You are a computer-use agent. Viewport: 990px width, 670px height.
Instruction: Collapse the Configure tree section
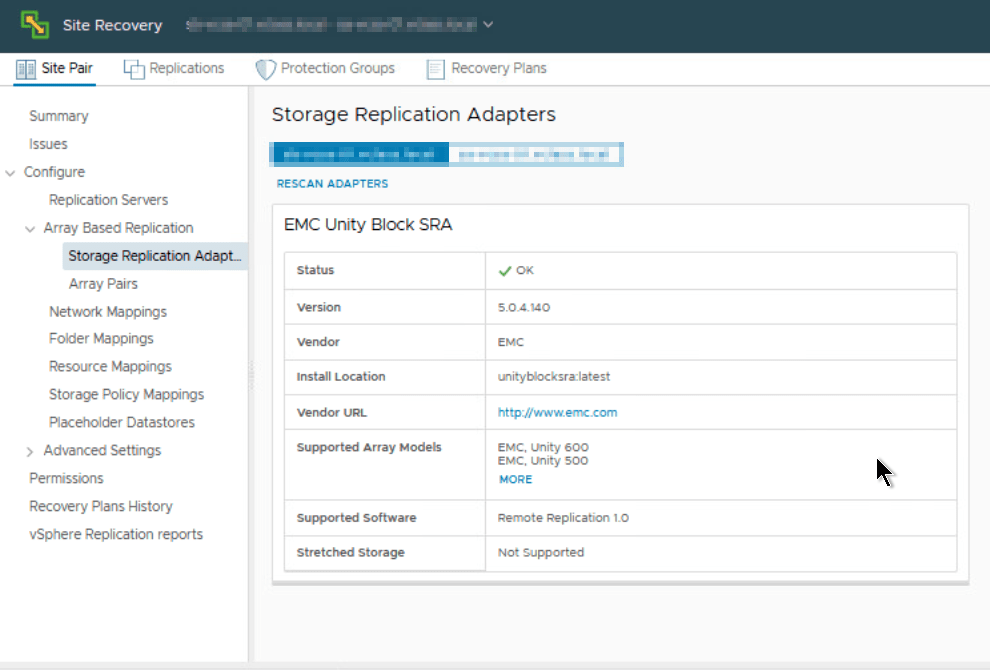(11, 173)
